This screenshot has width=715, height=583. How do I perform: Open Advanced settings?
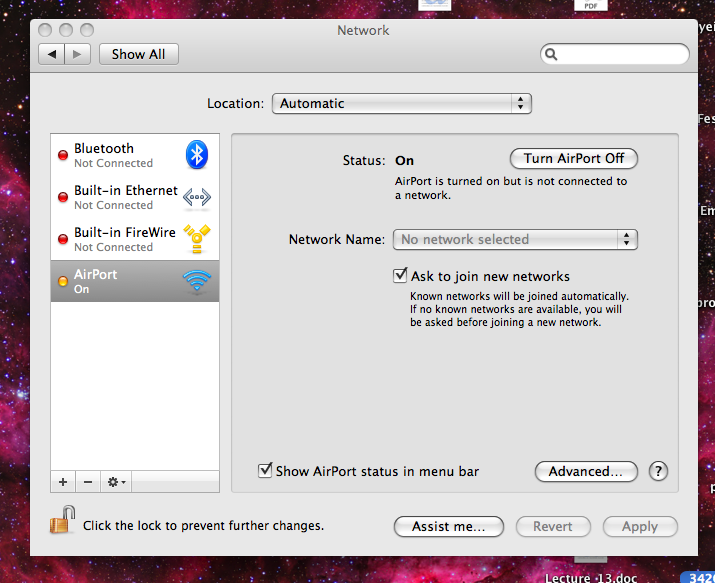click(586, 471)
